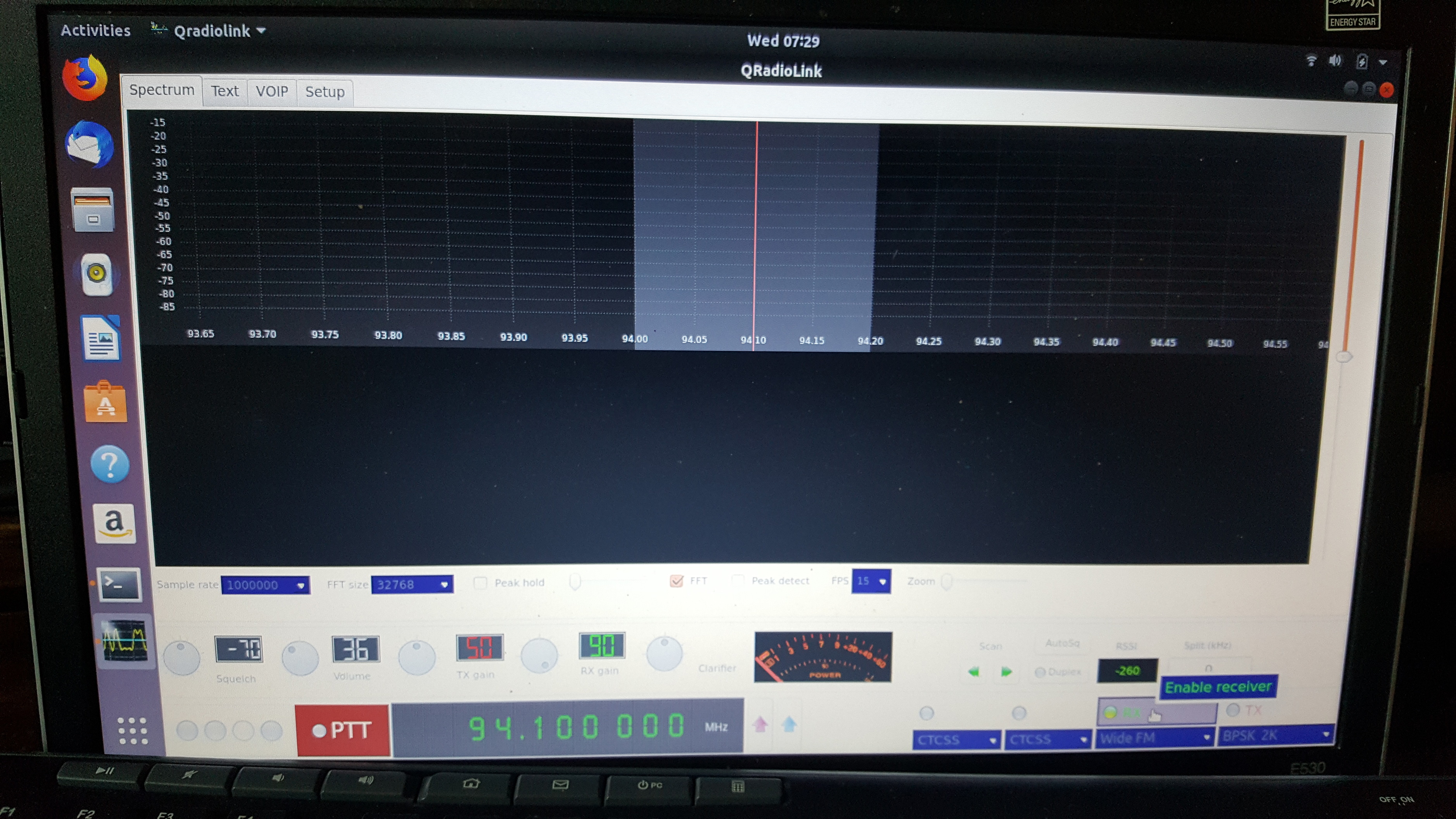This screenshot has height=819, width=1456.
Task: Open the Sample rate 1000000 dropdown
Action: click(x=266, y=585)
